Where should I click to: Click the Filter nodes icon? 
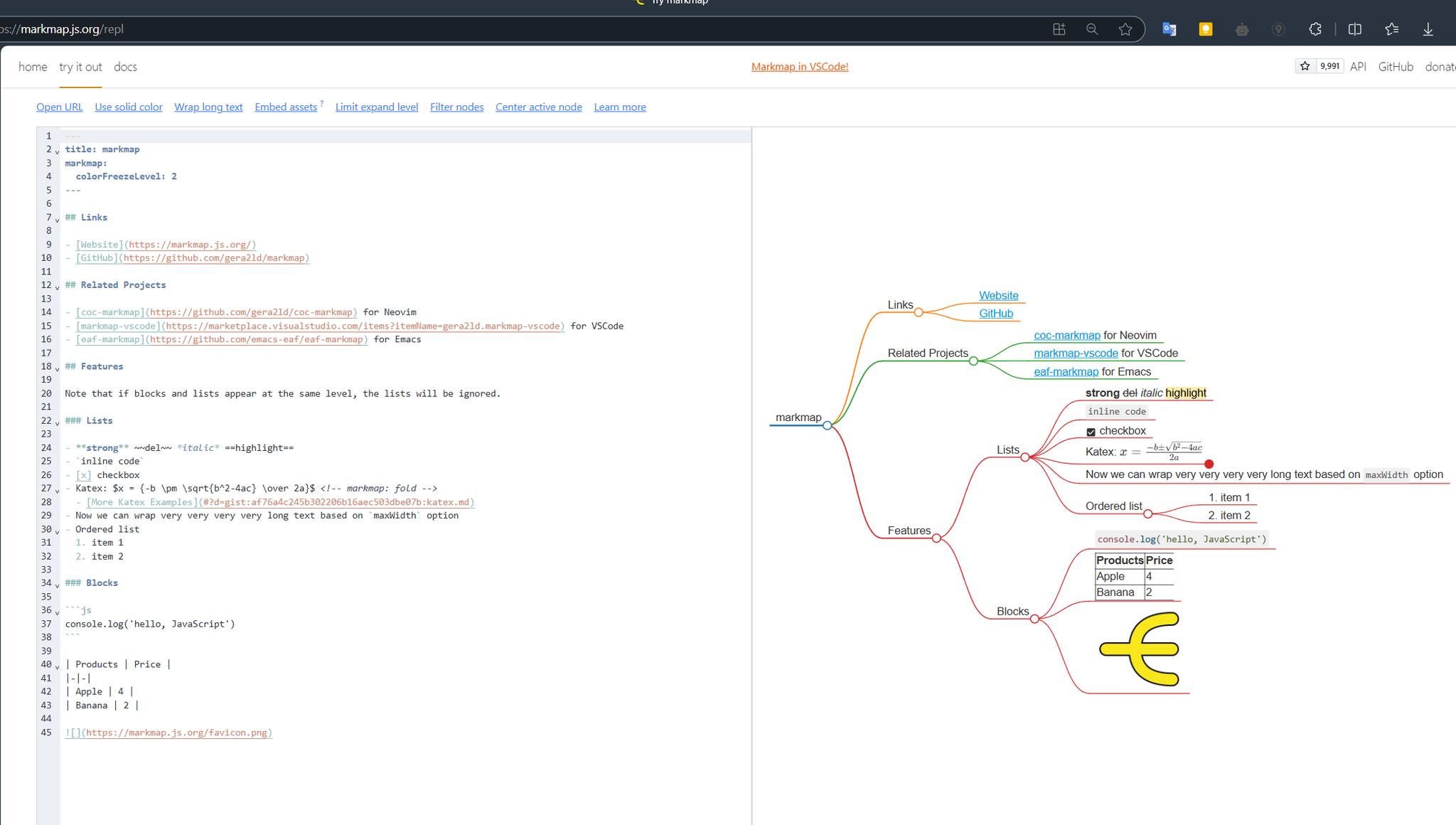coord(456,107)
